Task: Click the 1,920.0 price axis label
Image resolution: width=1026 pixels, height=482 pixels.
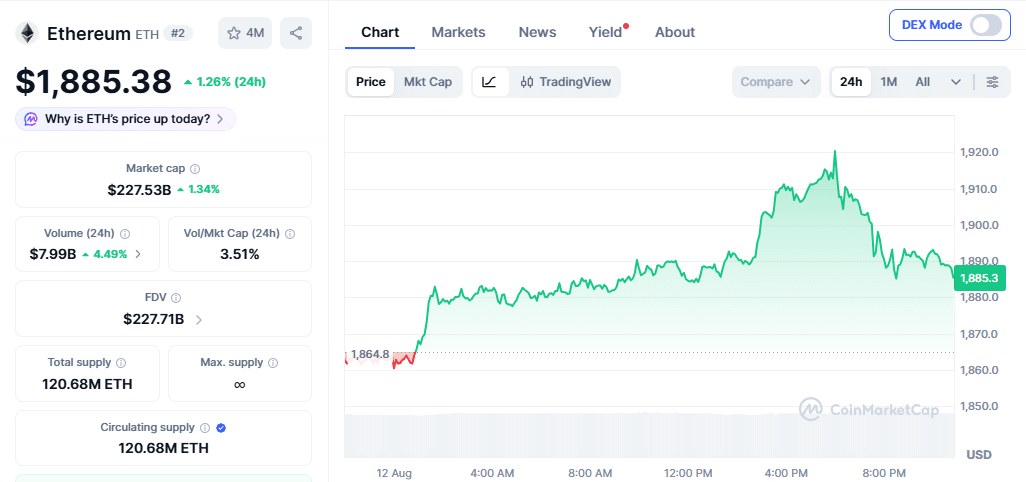Action: (979, 152)
